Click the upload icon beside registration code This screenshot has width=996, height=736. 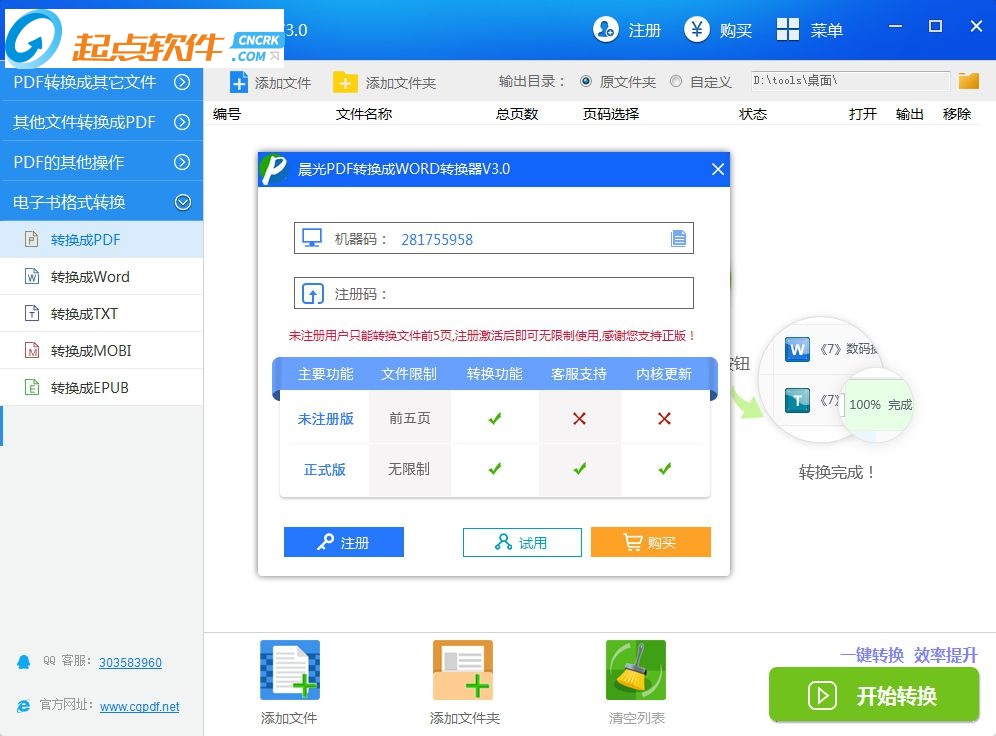click(312, 293)
